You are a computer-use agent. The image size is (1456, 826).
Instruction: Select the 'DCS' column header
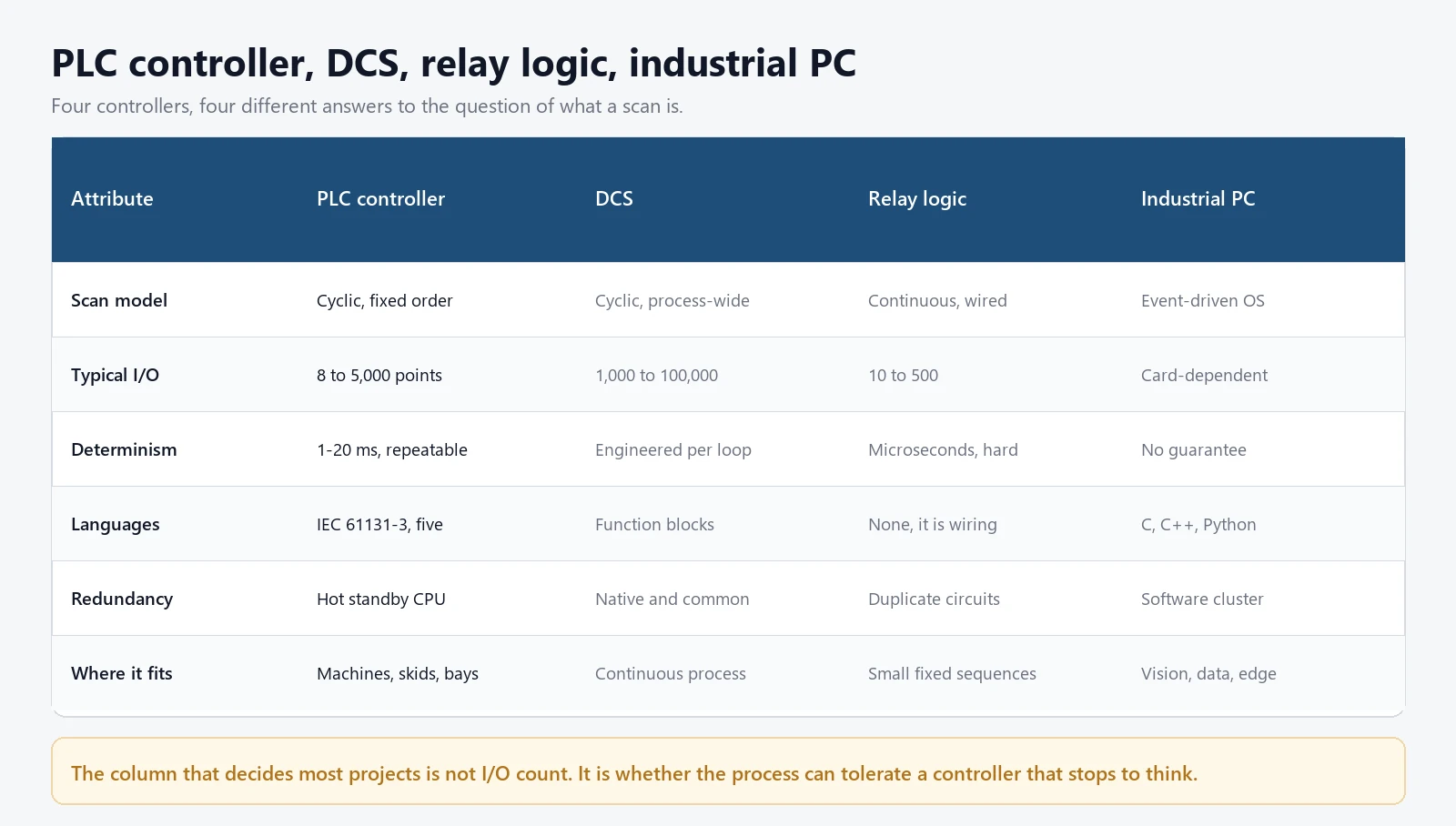click(614, 199)
